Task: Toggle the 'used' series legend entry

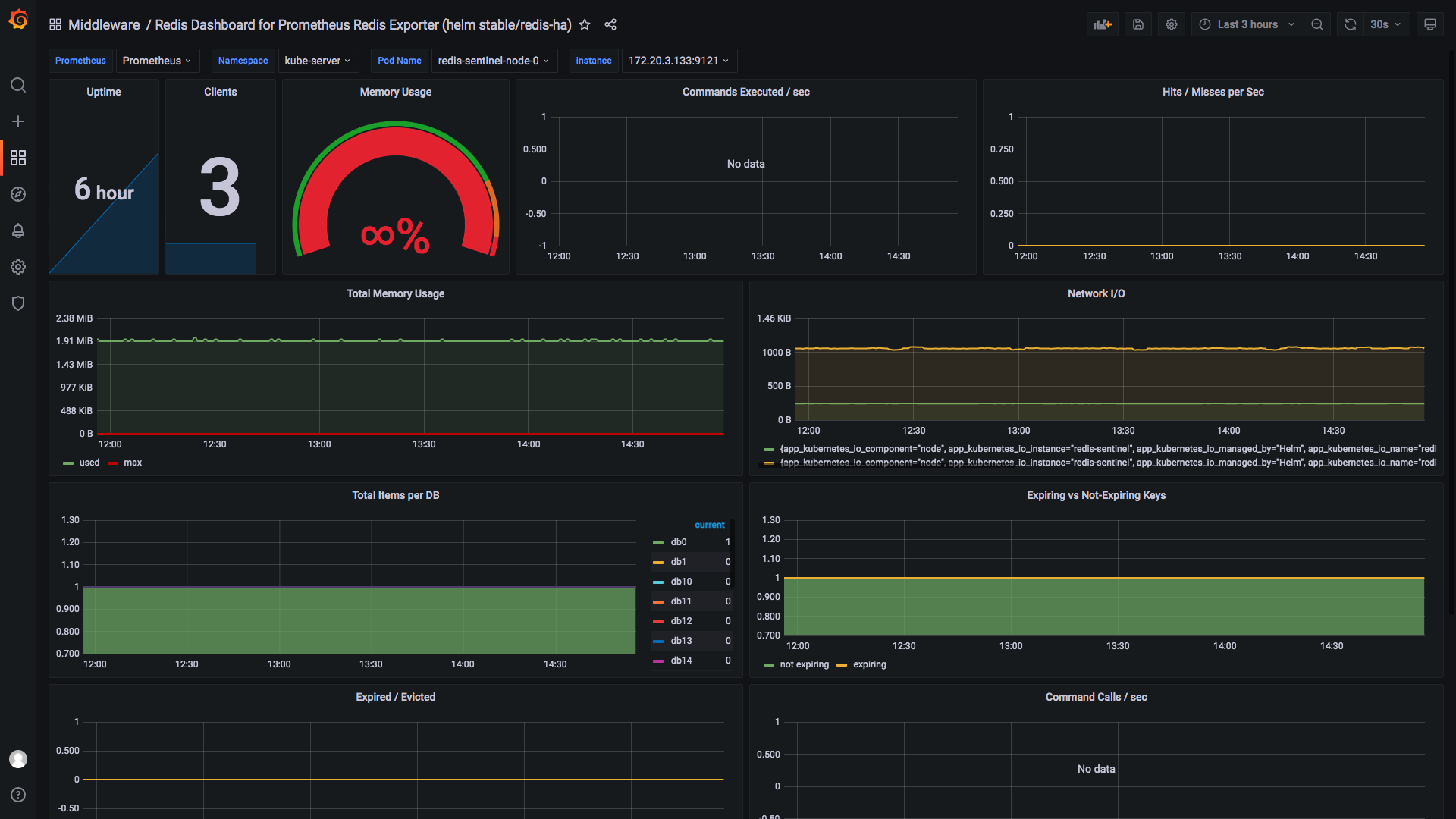Action: pyautogui.click(x=89, y=463)
